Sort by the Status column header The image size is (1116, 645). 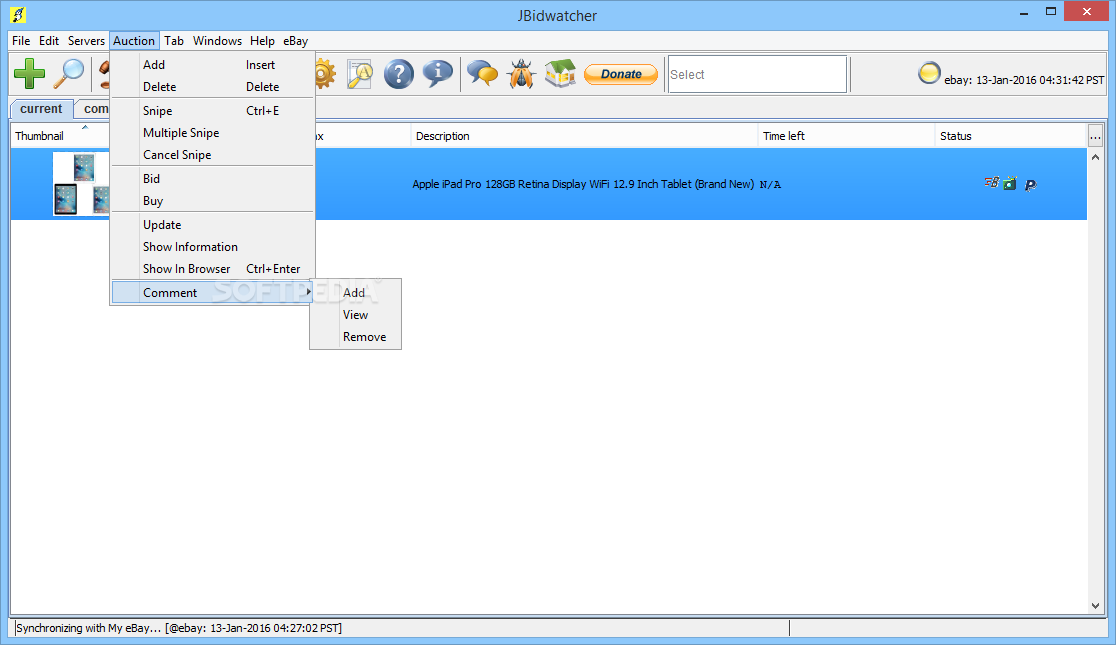(1011, 135)
